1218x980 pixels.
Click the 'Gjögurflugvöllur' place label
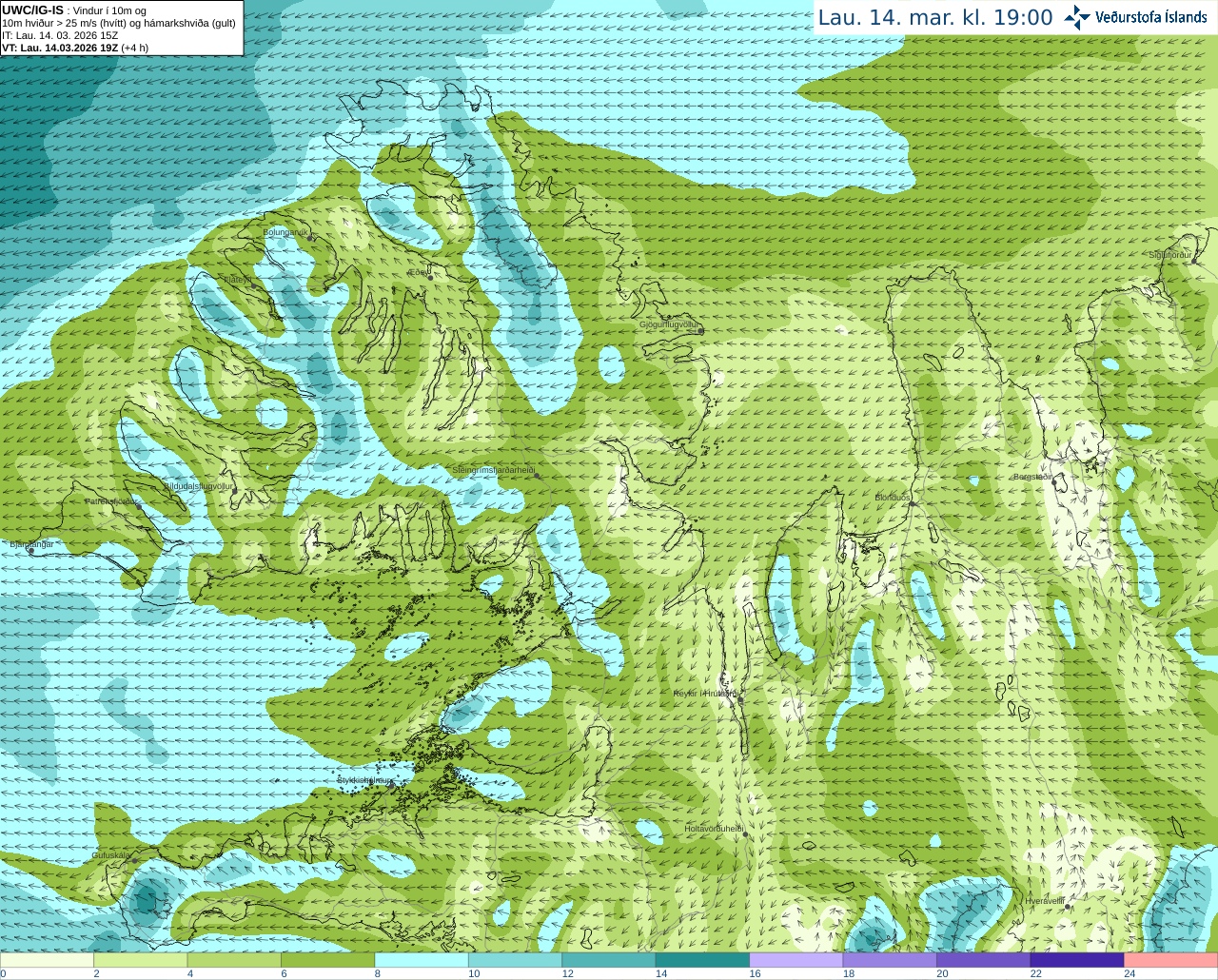669,324
